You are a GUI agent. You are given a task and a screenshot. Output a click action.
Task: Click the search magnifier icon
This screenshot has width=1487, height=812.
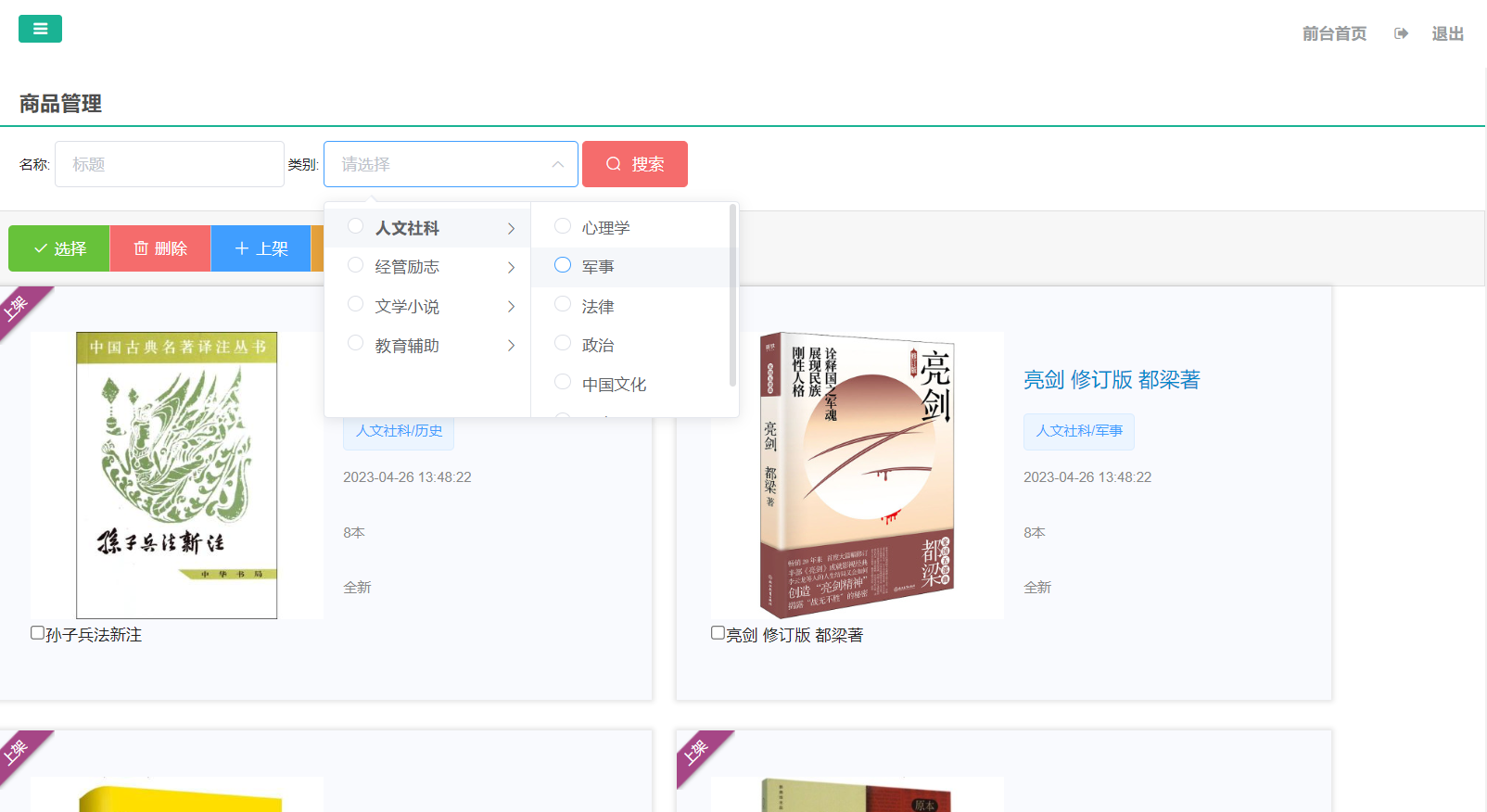coord(614,164)
